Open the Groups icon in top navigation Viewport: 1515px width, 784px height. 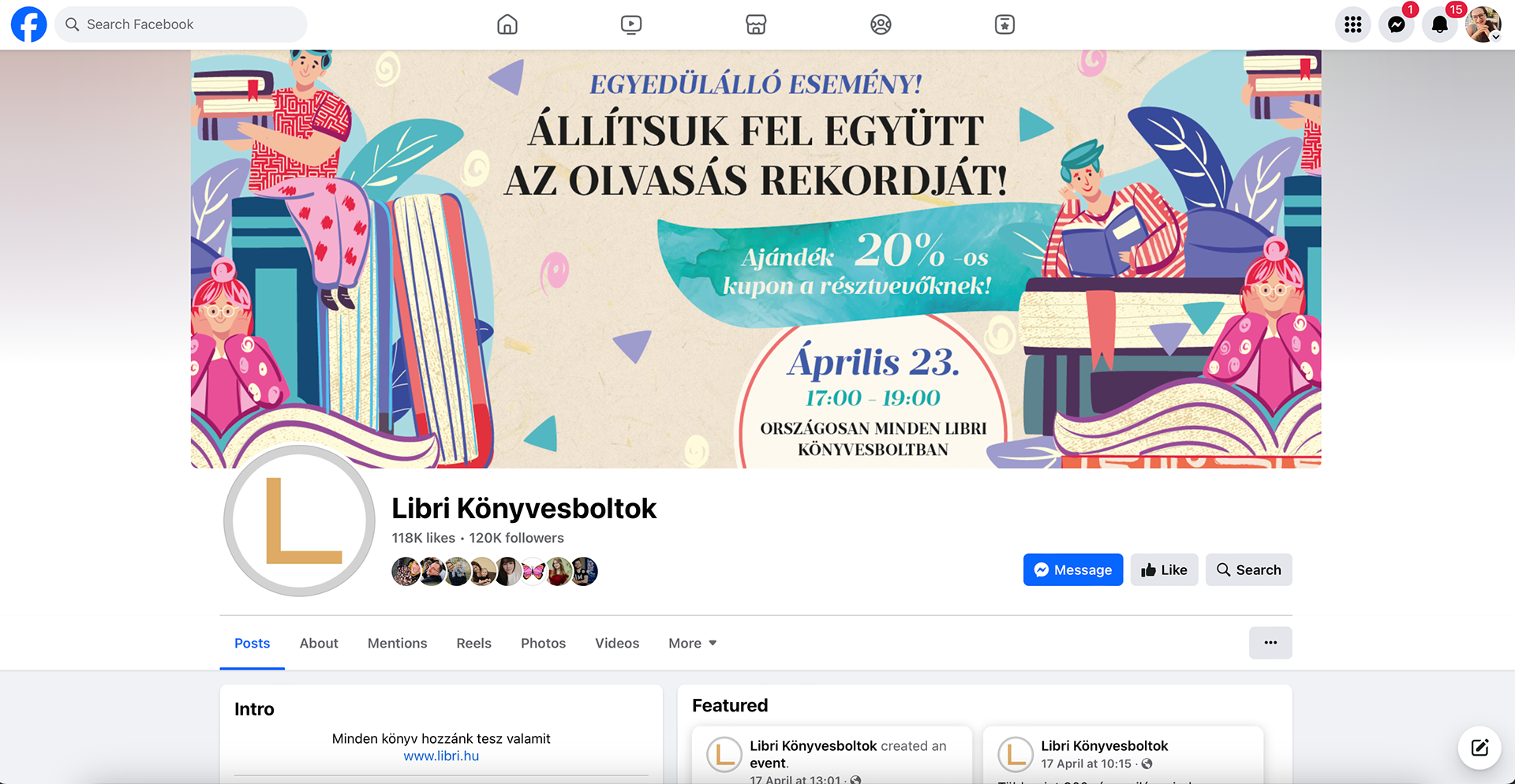pyautogui.click(x=881, y=24)
